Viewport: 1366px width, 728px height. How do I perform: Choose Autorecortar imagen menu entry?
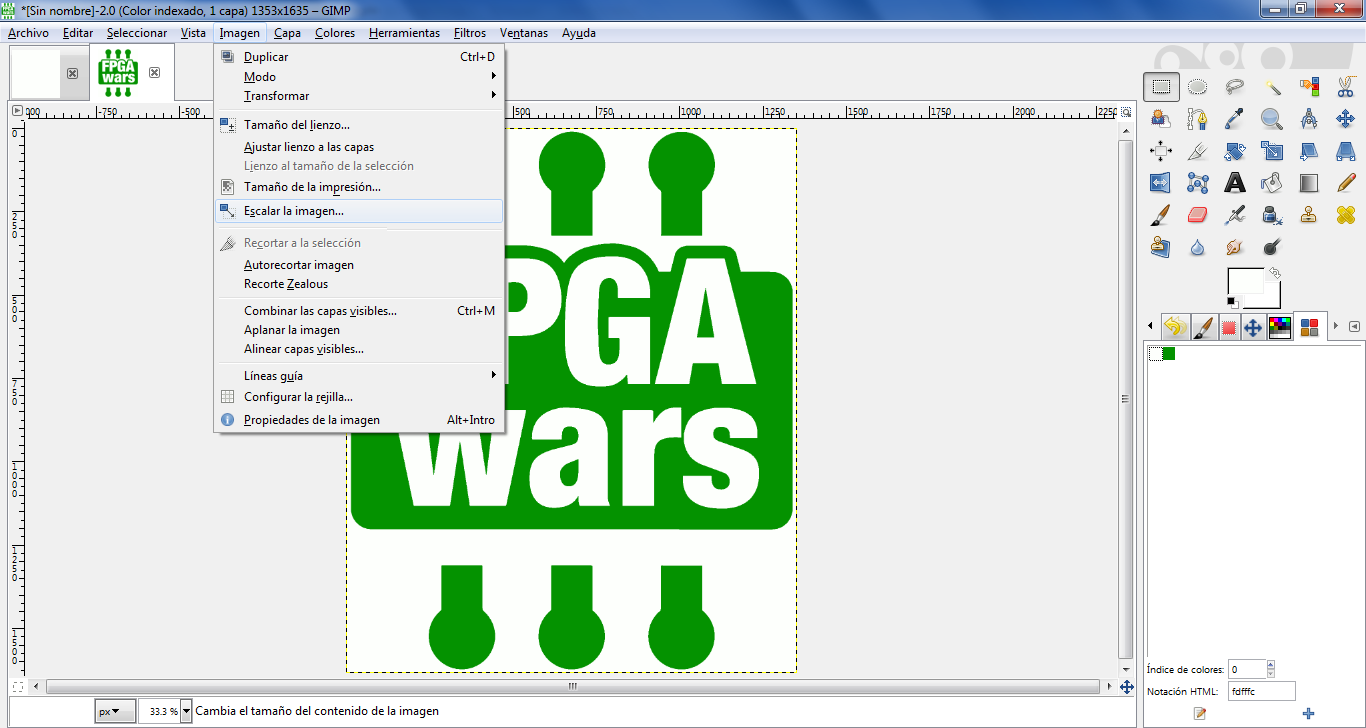point(359,265)
